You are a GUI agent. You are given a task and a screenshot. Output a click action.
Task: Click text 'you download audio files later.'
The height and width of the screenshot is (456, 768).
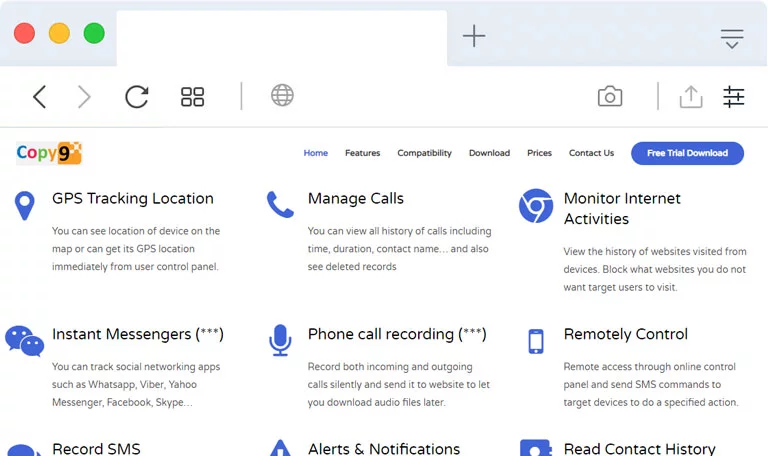click(376, 402)
